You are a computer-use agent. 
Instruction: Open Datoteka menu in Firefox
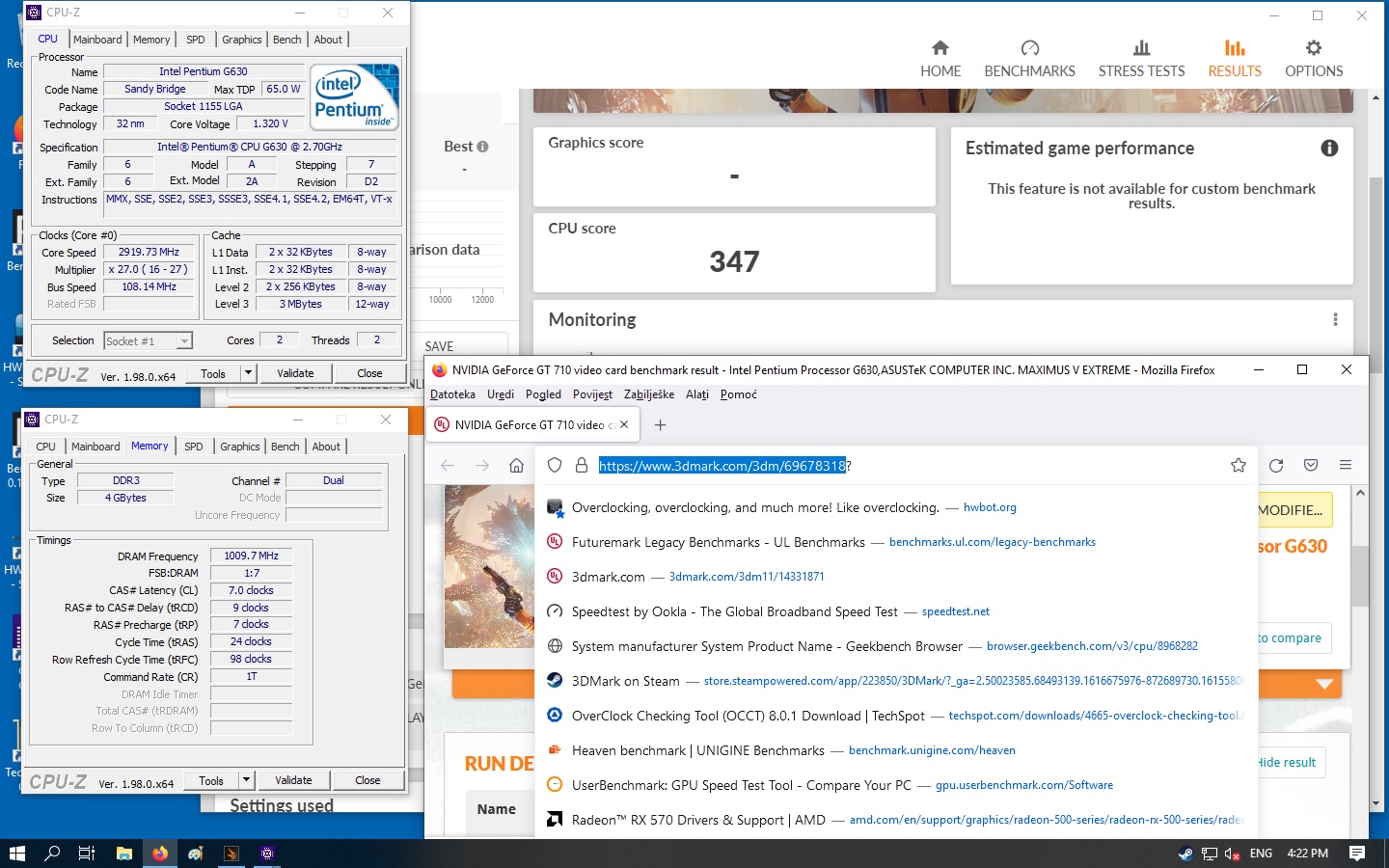pos(452,394)
